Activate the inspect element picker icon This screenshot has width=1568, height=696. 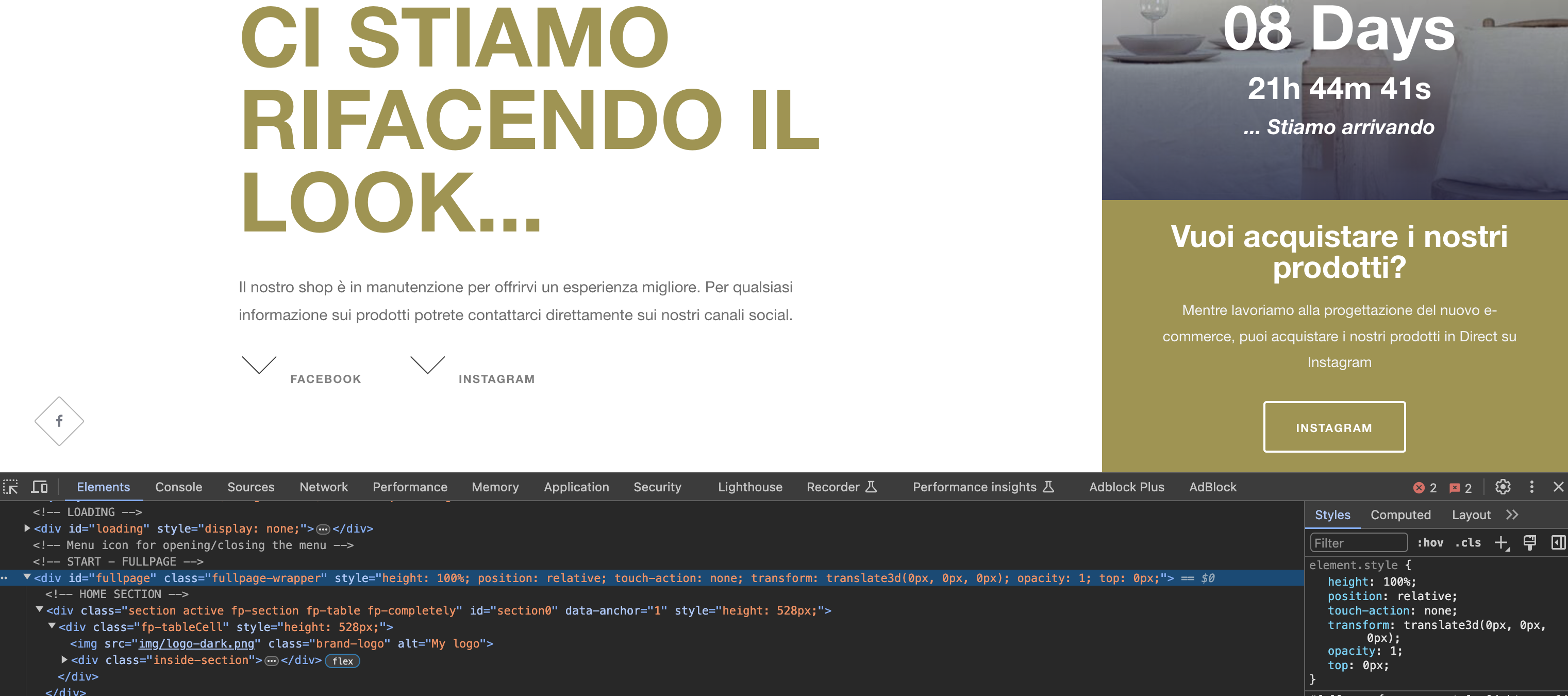click(11, 487)
